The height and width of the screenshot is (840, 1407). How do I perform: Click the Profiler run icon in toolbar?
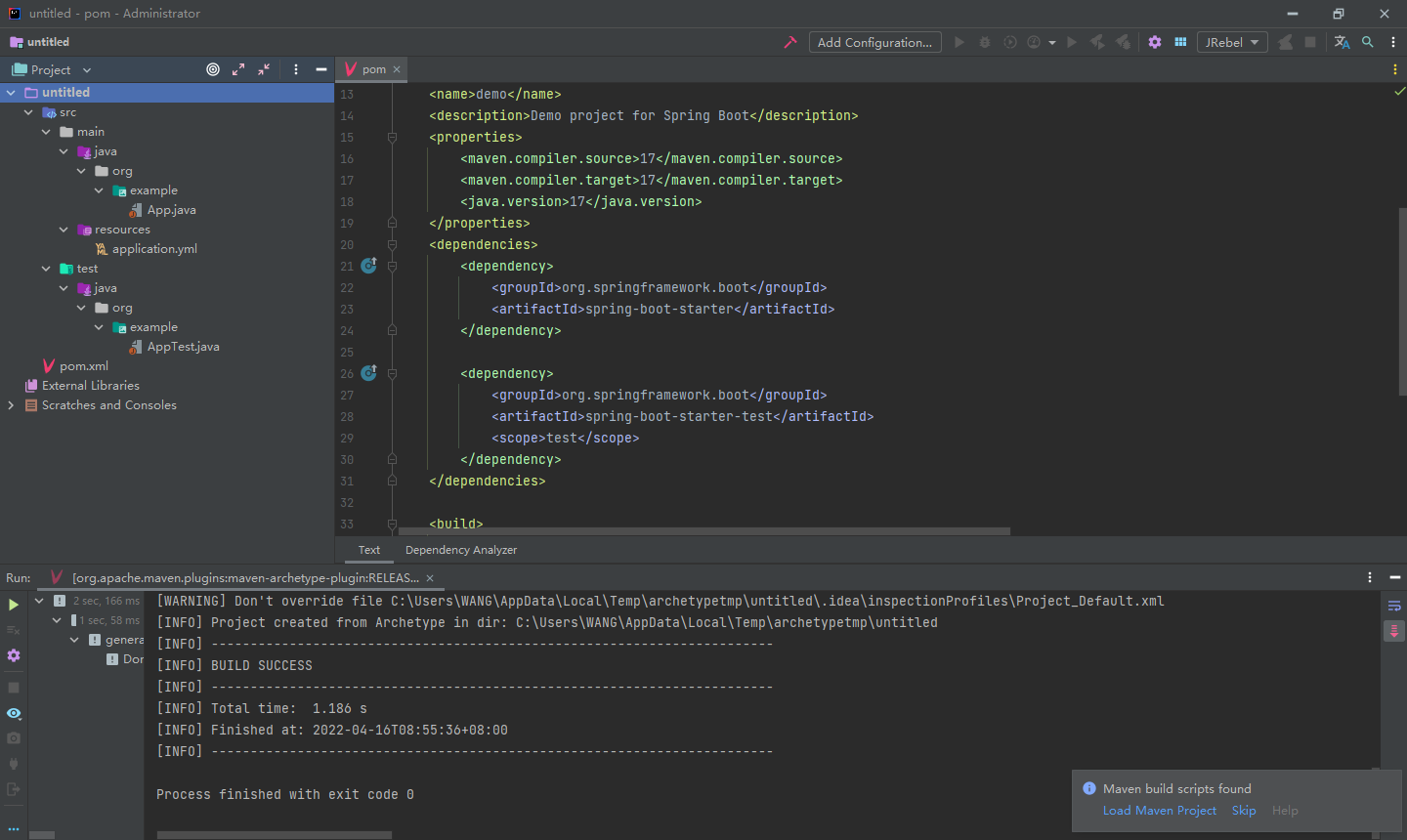click(x=1034, y=42)
